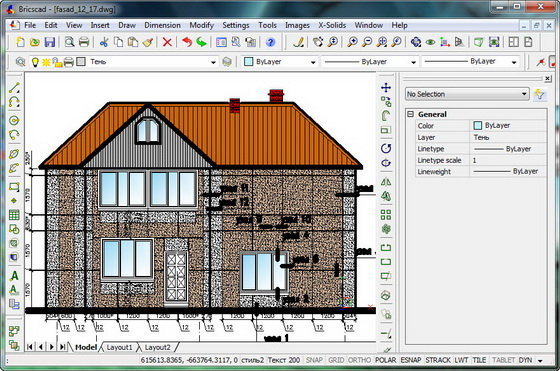Image resolution: width=560 pixels, height=371 pixels.
Task: Toggle POLAR tracking in the status bar
Action: click(x=385, y=360)
